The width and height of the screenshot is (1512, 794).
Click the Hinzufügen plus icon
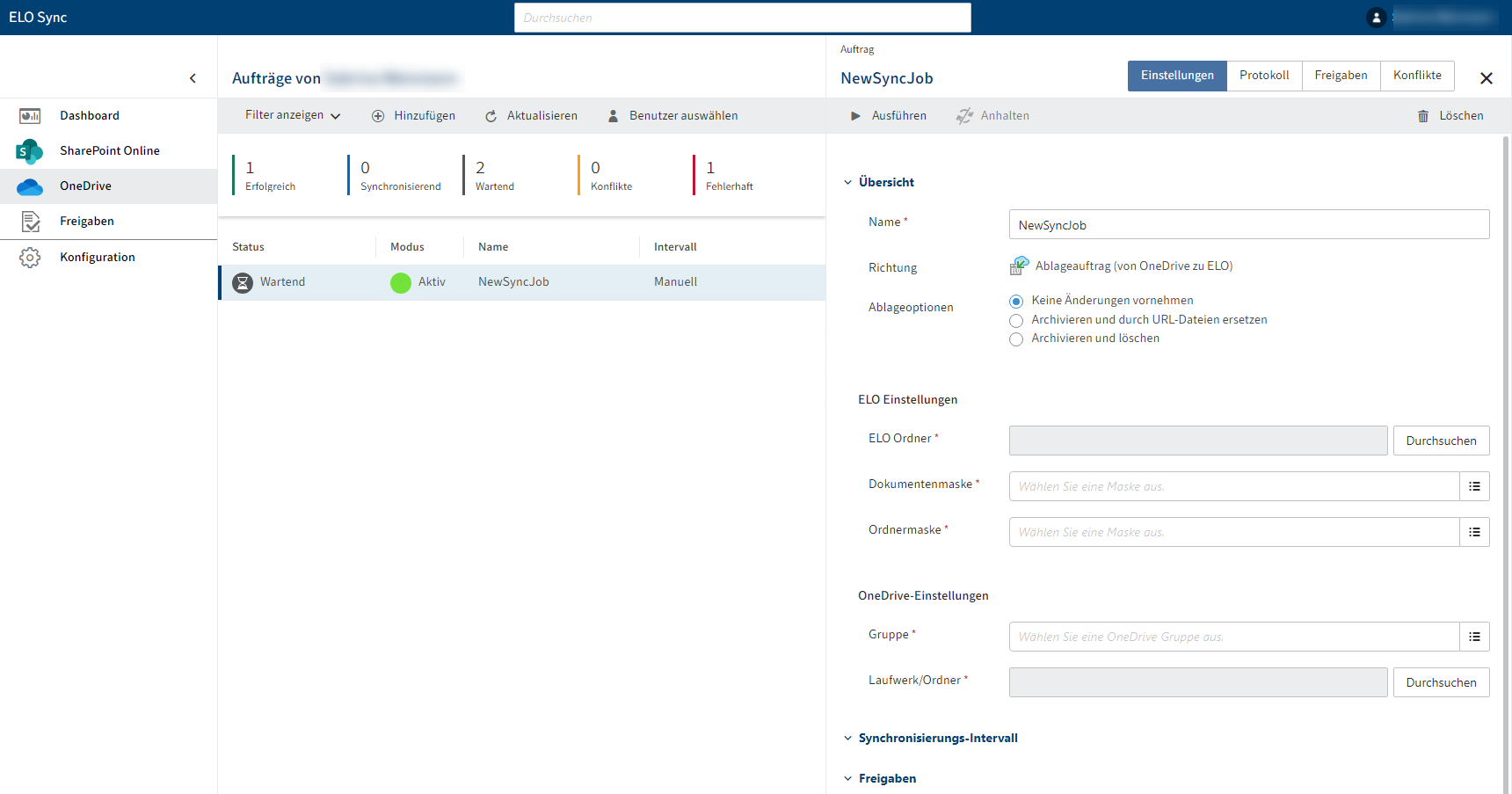pyautogui.click(x=378, y=116)
